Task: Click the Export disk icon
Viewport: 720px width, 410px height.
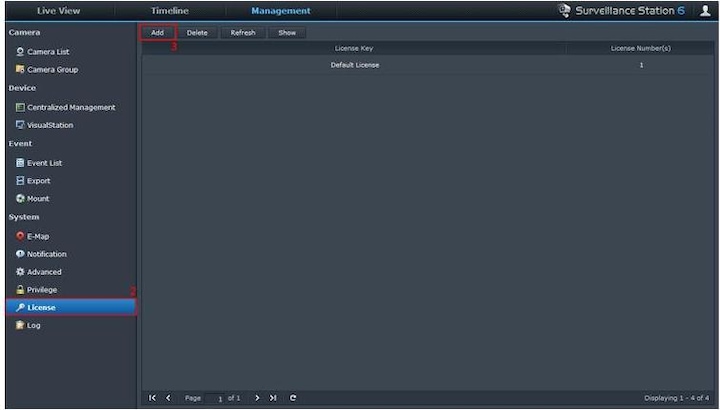Action: click(x=20, y=180)
